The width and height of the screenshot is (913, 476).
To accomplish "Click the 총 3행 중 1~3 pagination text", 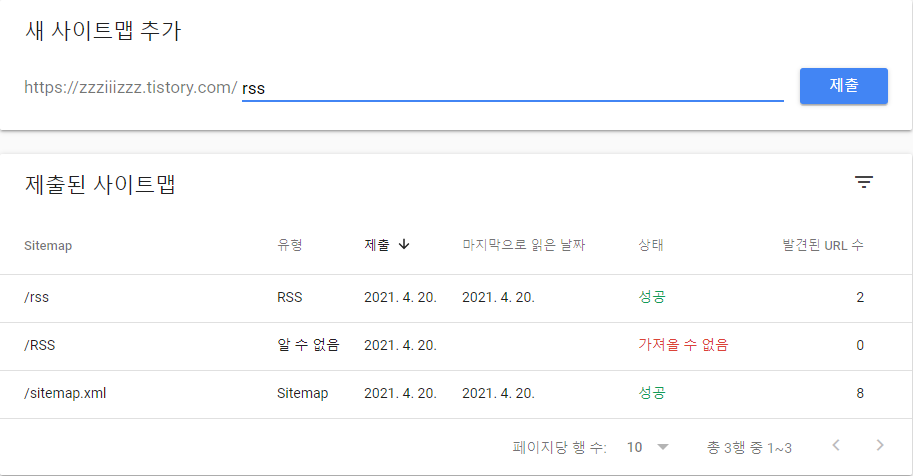I will pyautogui.click(x=749, y=447).
